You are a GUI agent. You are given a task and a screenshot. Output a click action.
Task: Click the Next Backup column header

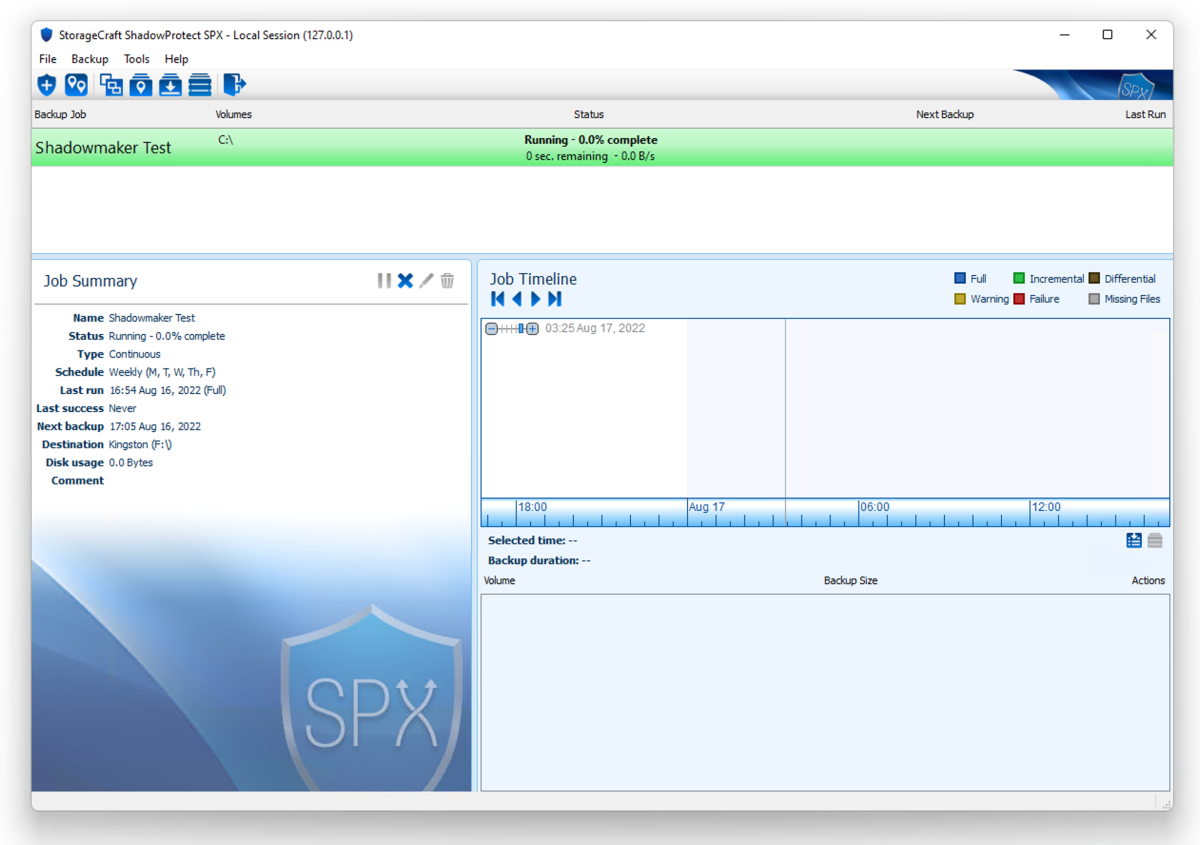[945, 115]
